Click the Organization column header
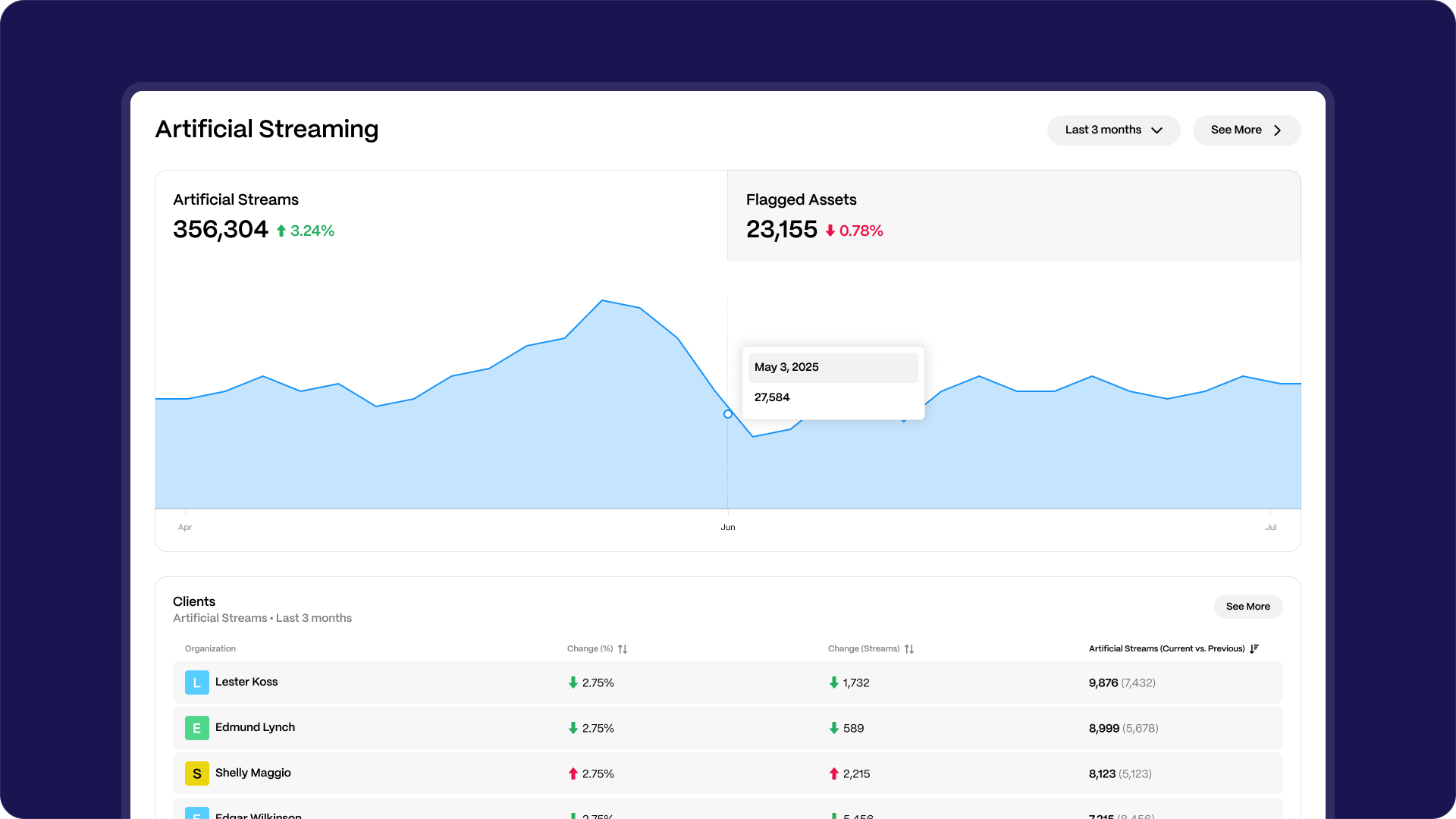 210,648
